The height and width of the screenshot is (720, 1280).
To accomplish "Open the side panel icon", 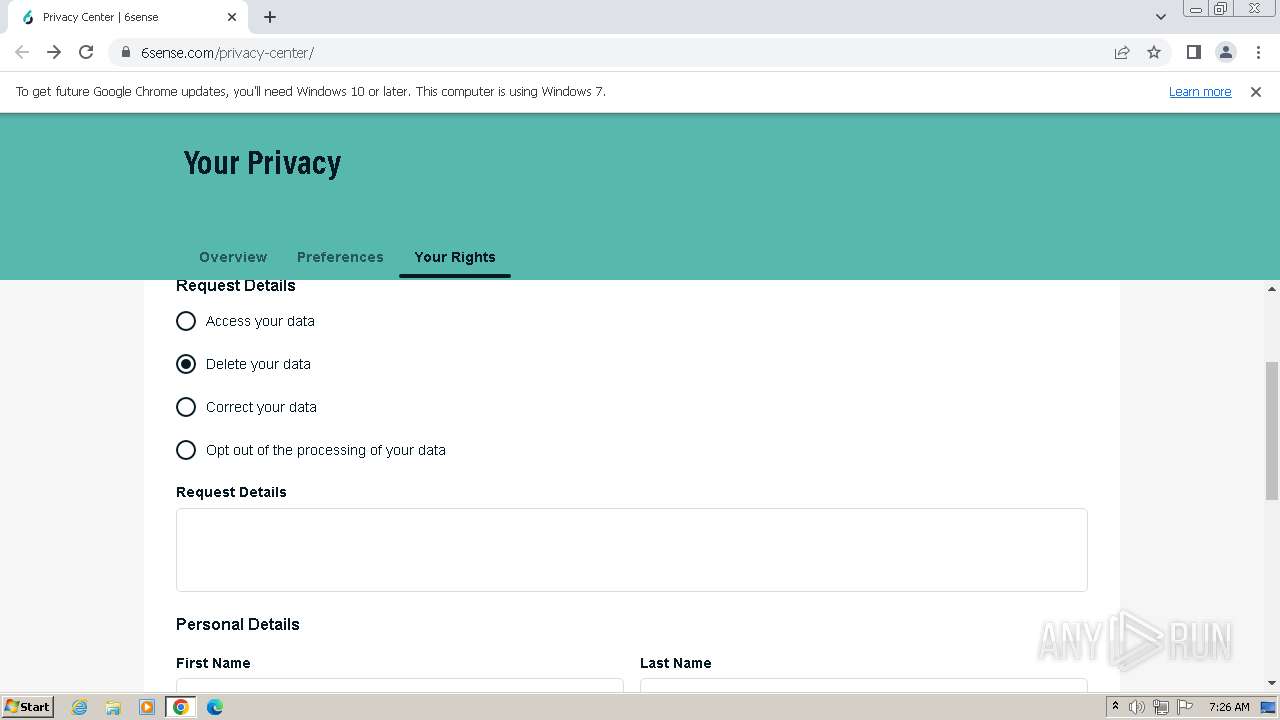I will (1193, 52).
